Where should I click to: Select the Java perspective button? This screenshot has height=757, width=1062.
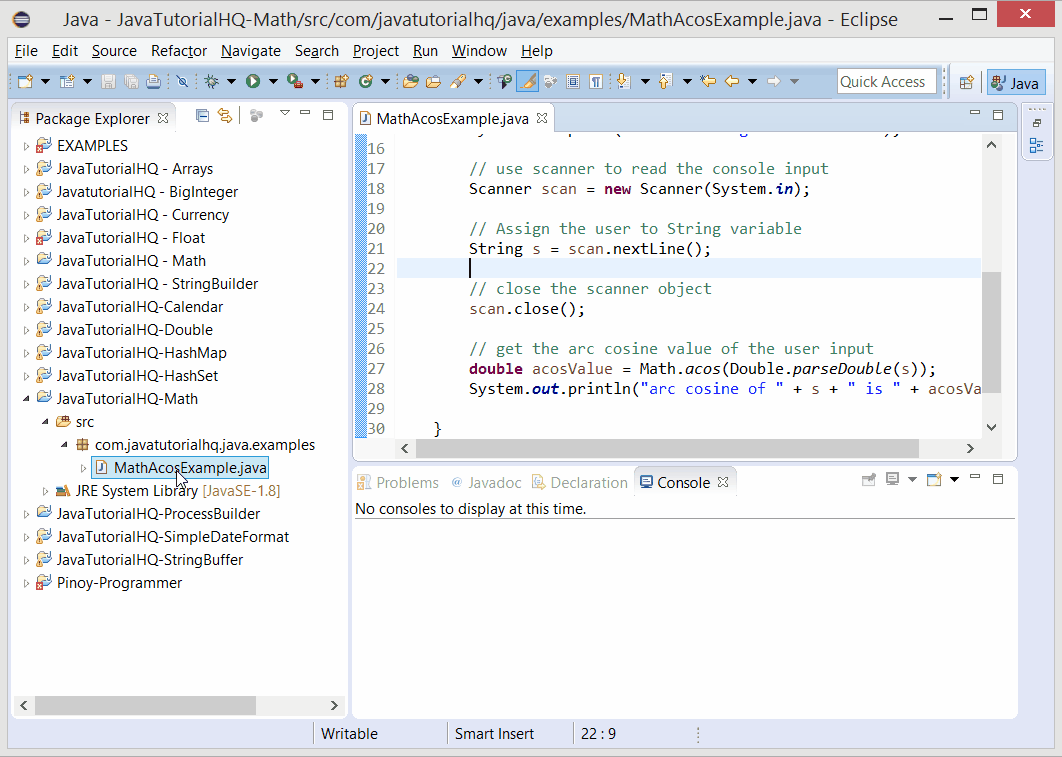pyautogui.click(x=1015, y=83)
